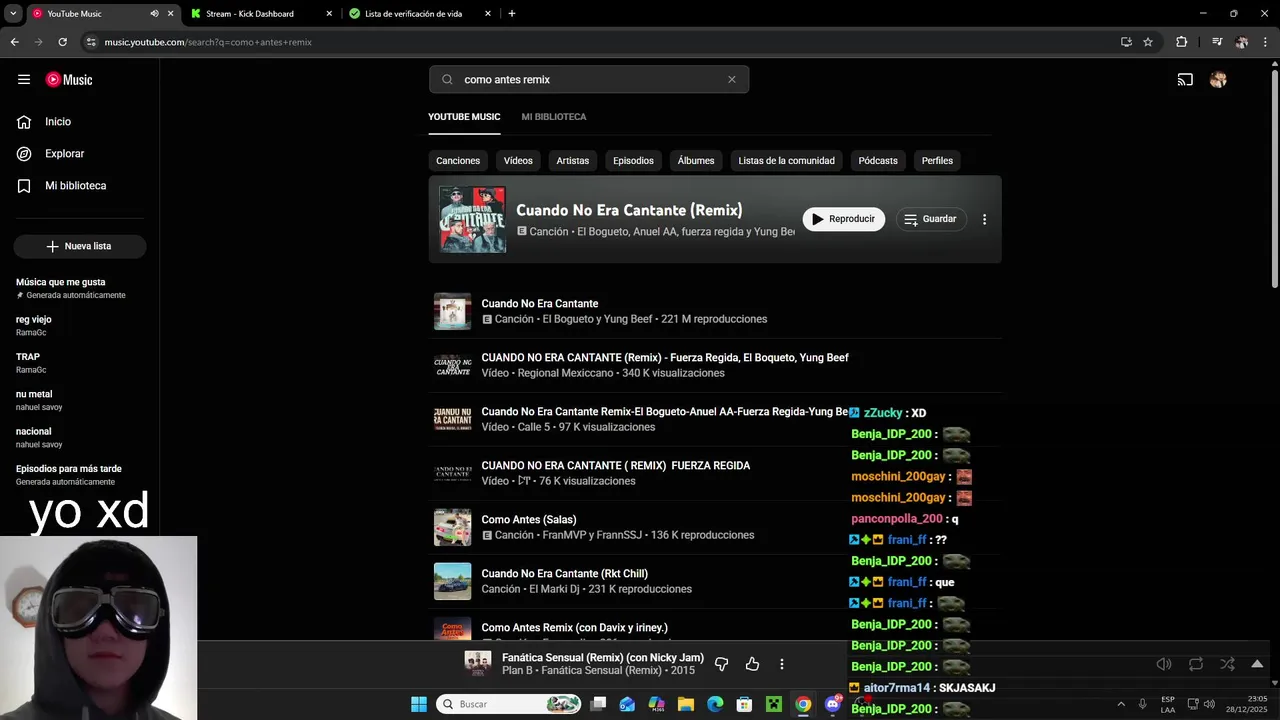
Task: Click the YouTube Music logo
Action: coord(69,80)
